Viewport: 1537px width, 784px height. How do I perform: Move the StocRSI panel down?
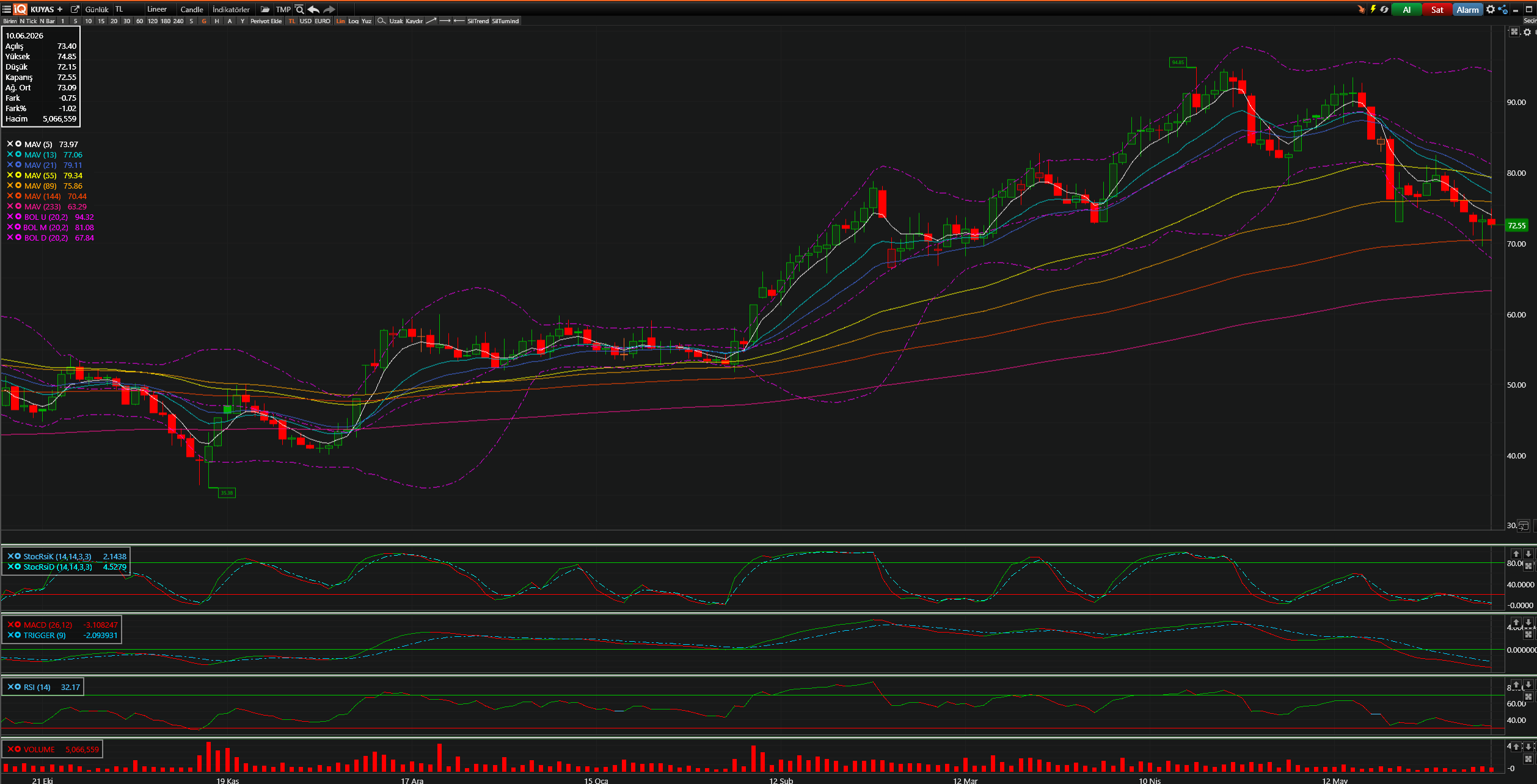(1528, 554)
